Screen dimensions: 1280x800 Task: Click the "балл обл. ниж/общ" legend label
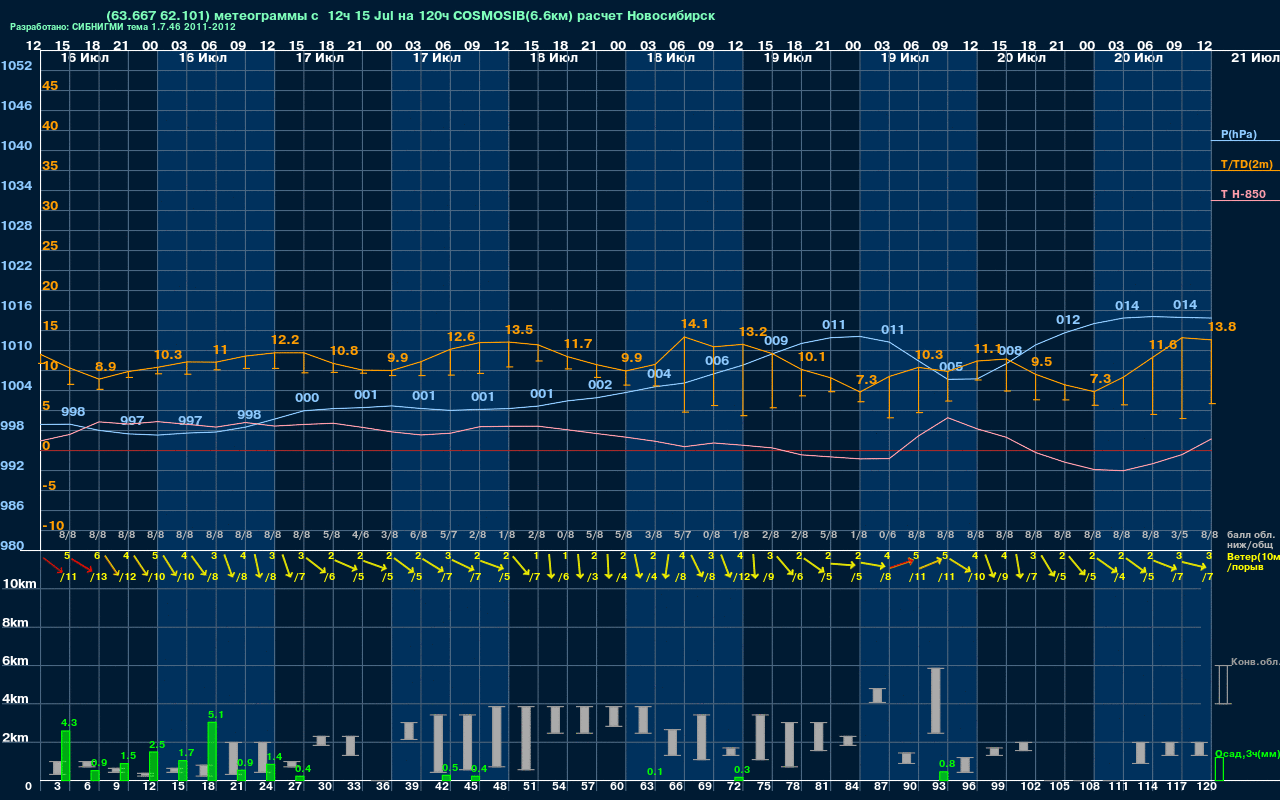[1251, 541]
